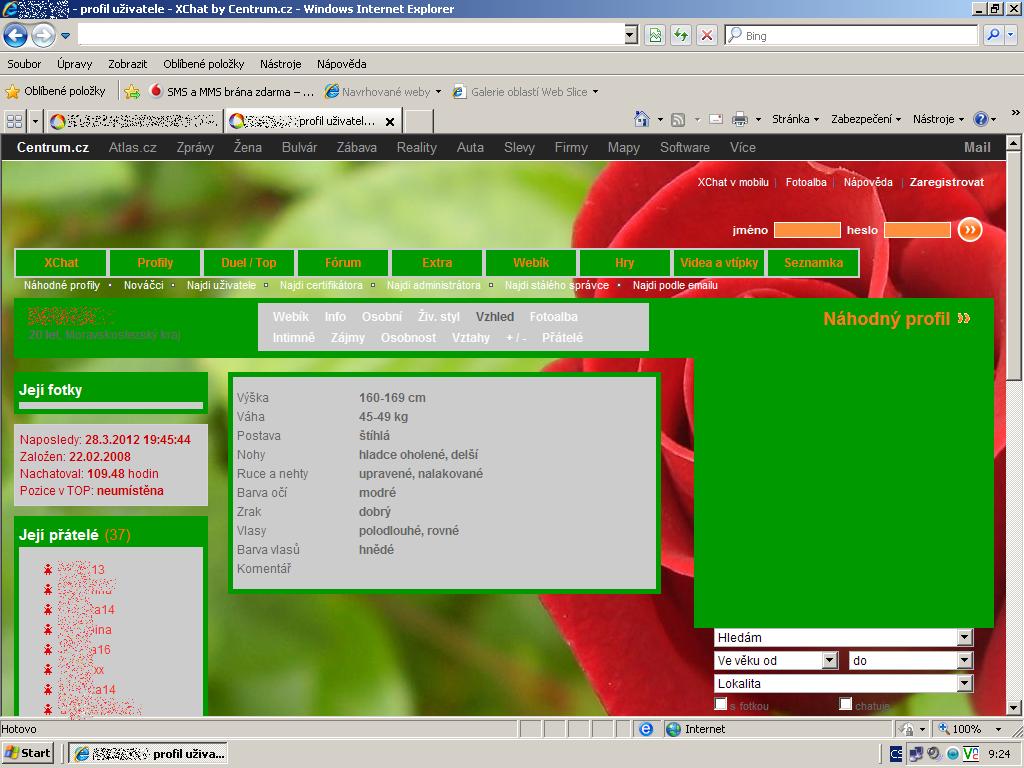Viewport: 1024px width, 768px height.
Task: Enable the 's fotkou' checkbox
Action: click(721, 704)
